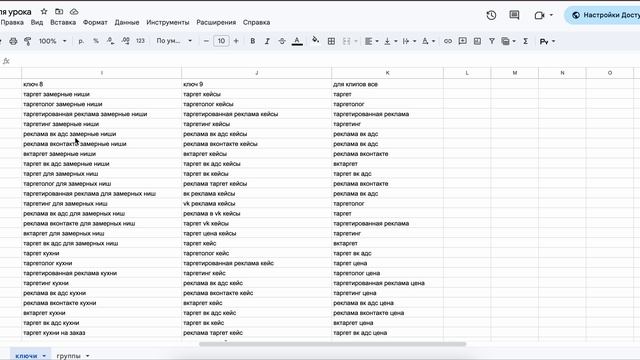The height and width of the screenshot is (360, 640).
Task: Select column J header
Action: point(257,73)
